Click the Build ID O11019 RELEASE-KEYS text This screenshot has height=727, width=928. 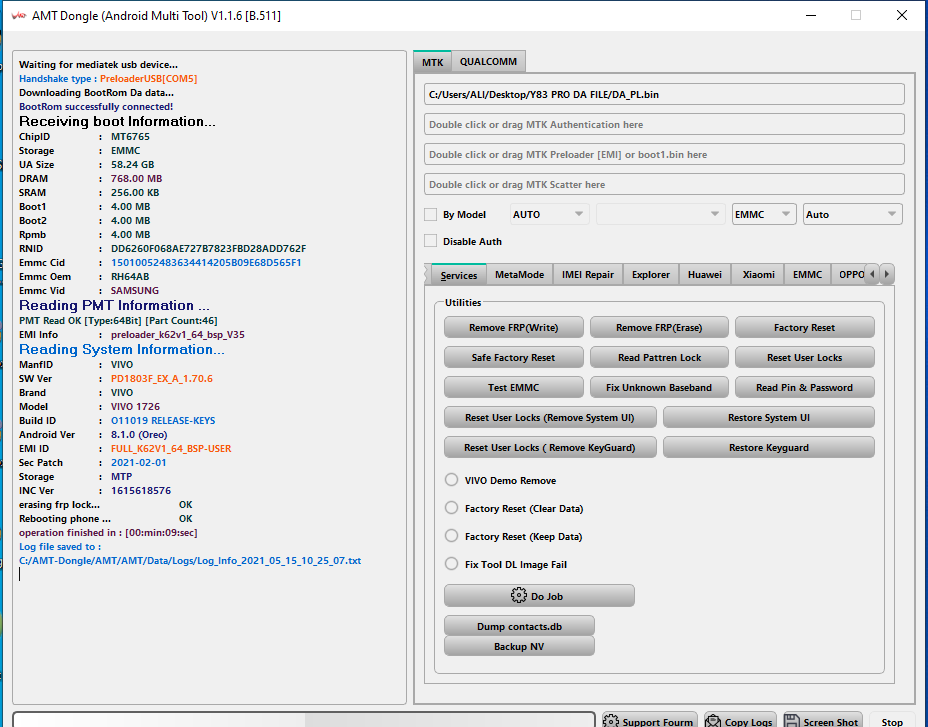coord(163,420)
